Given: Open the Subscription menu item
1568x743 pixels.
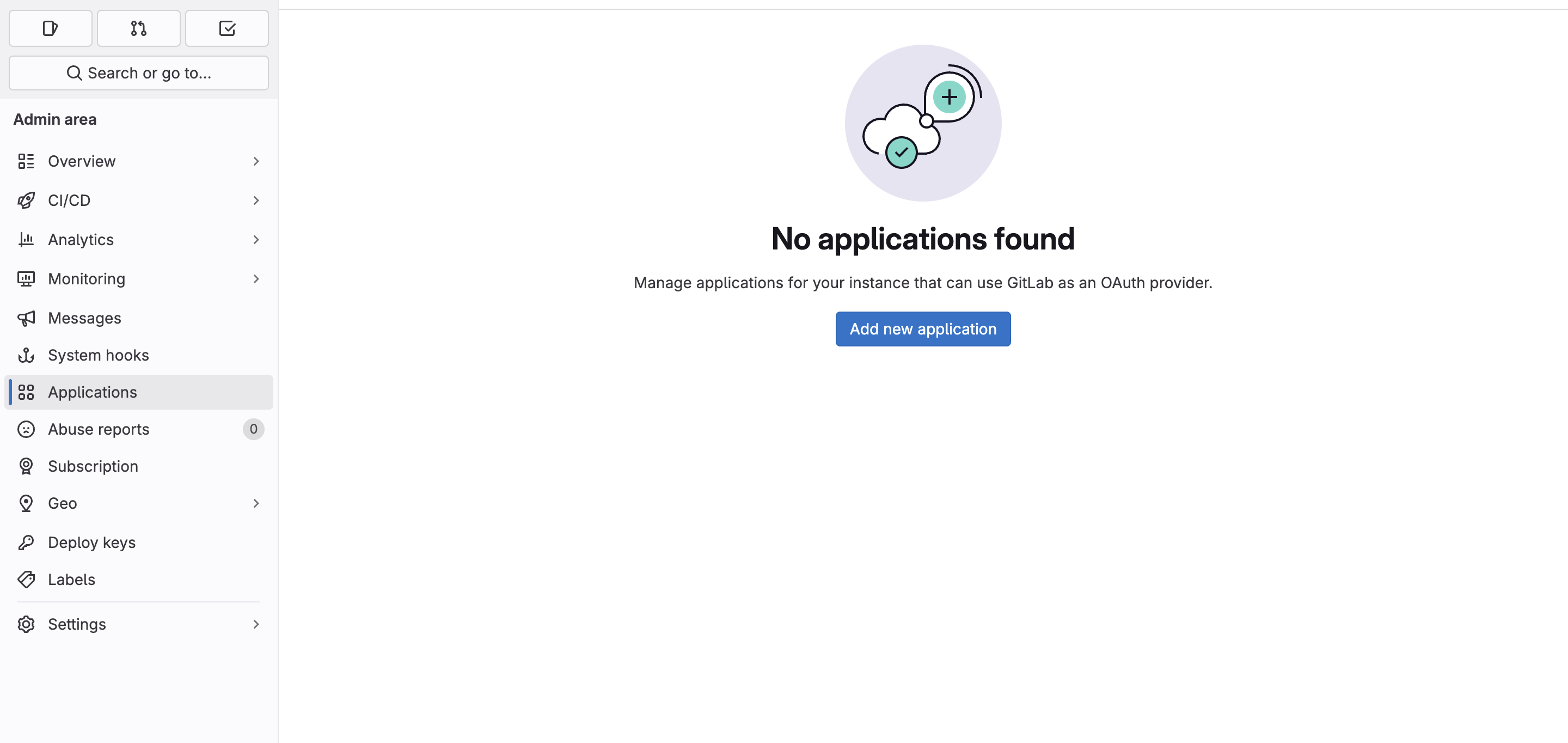Looking at the screenshot, I should pyautogui.click(x=93, y=466).
